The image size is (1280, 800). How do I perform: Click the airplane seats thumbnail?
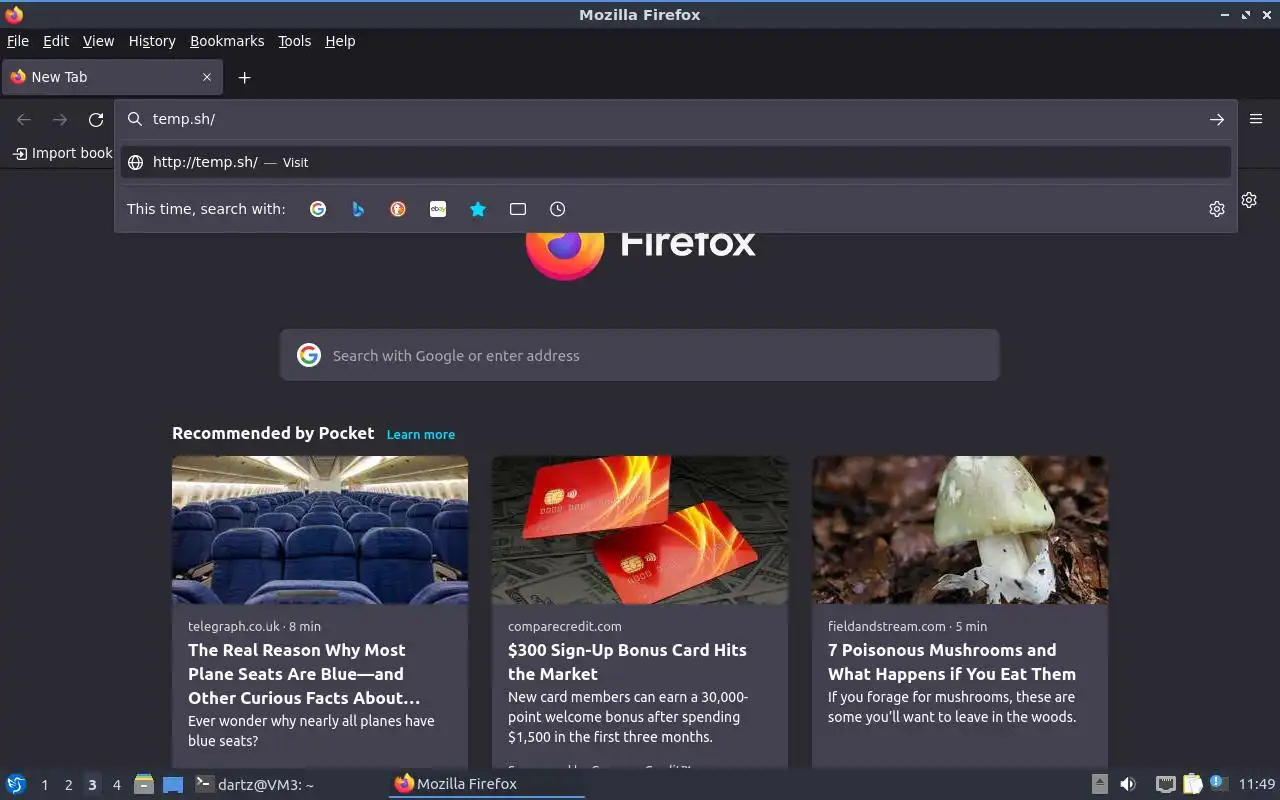pyautogui.click(x=320, y=530)
